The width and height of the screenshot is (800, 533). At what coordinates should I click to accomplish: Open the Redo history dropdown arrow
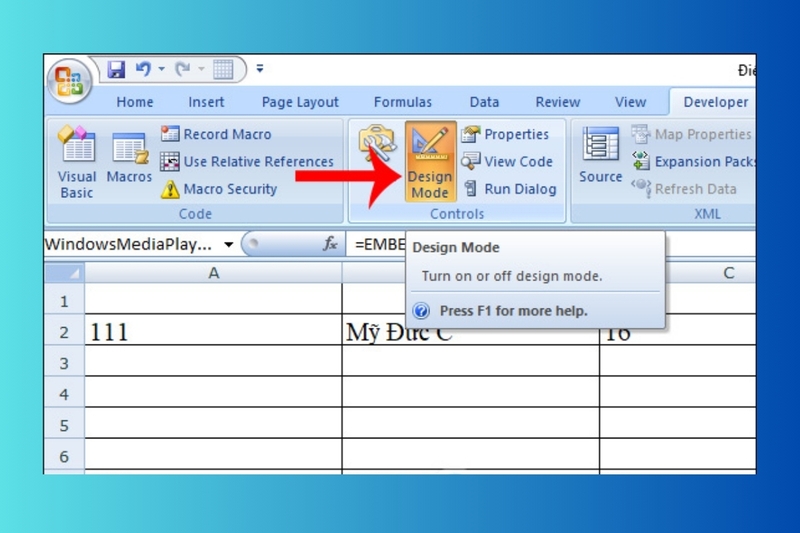click(x=201, y=68)
